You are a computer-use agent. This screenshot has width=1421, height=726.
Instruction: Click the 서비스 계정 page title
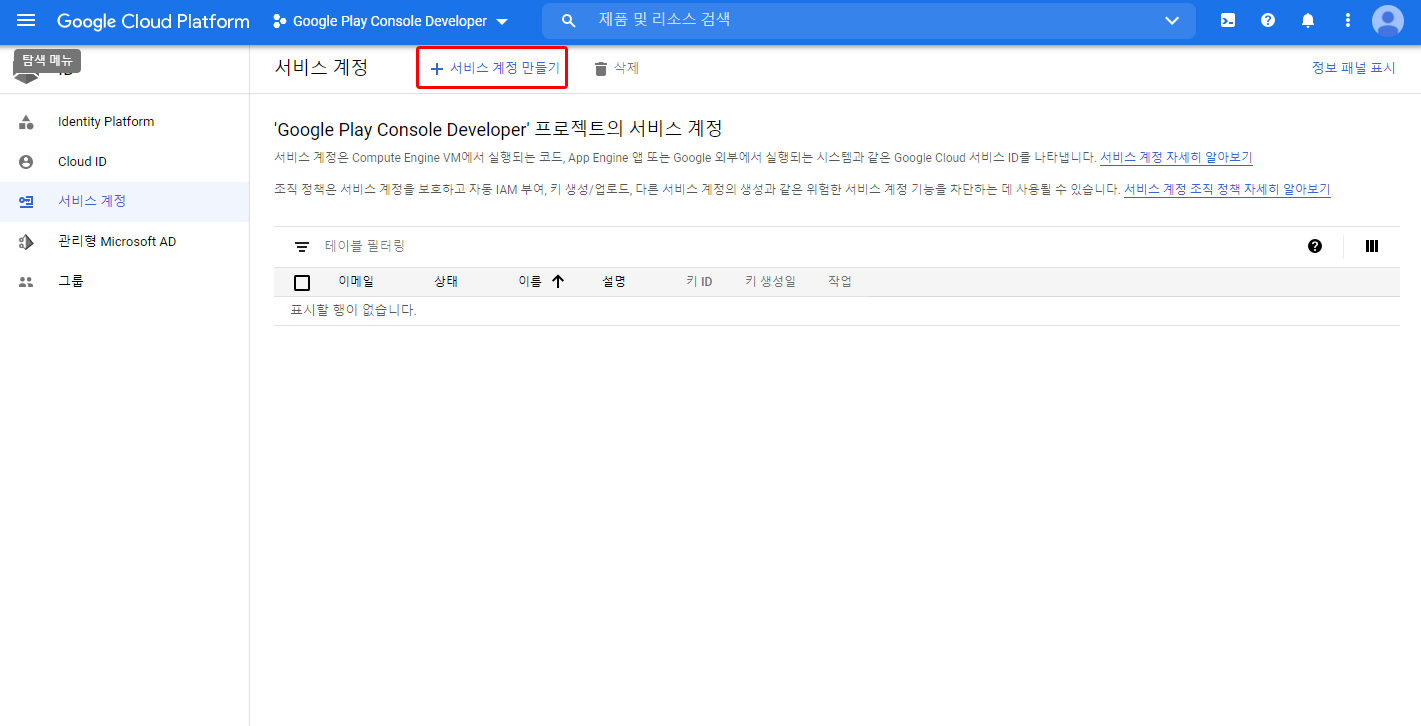[321, 68]
